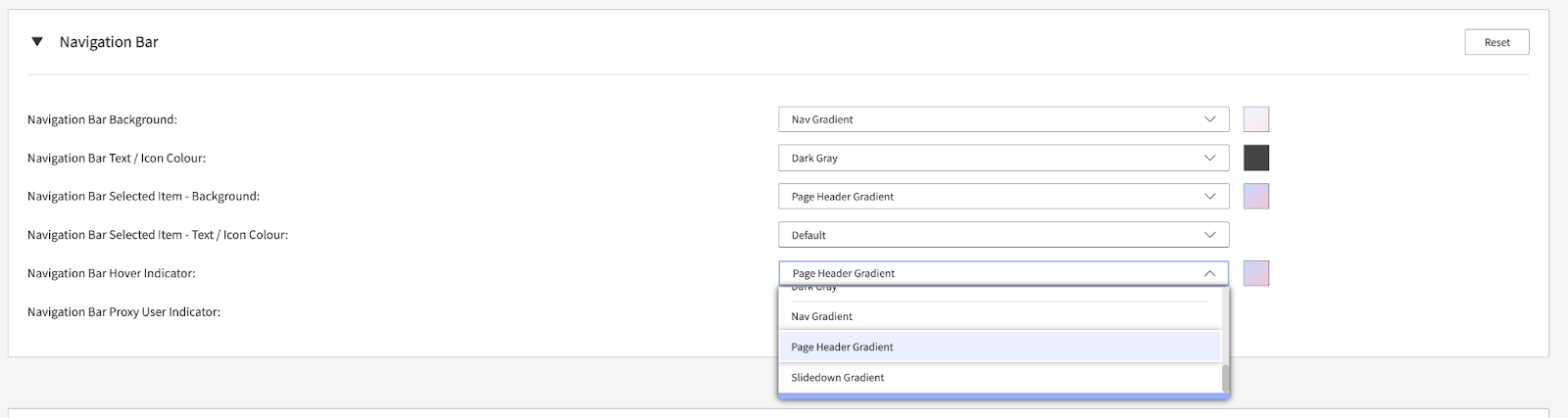The image size is (1568, 418).
Task: Open Selected Item - Background dropdown
Action: click(1003, 197)
